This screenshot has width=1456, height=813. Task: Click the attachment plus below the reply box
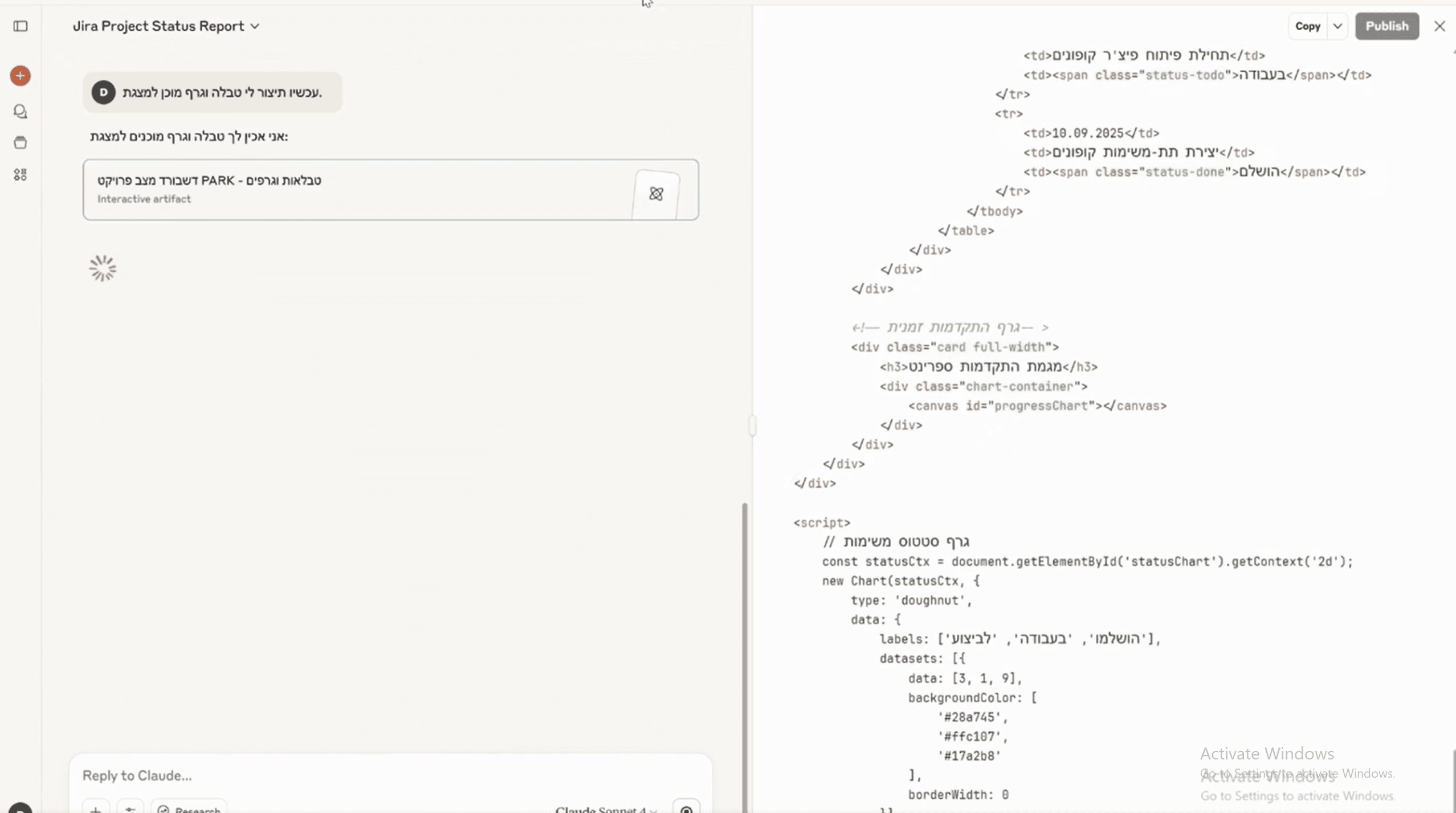96,808
